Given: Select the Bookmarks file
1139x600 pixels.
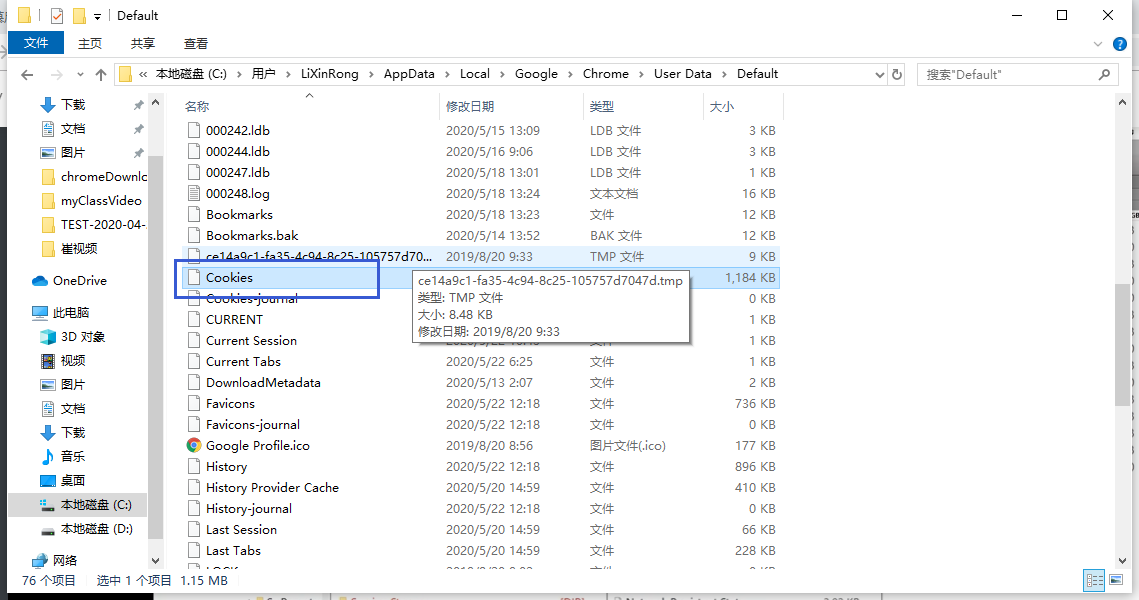Looking at the screenshot, I should [239, 215].
